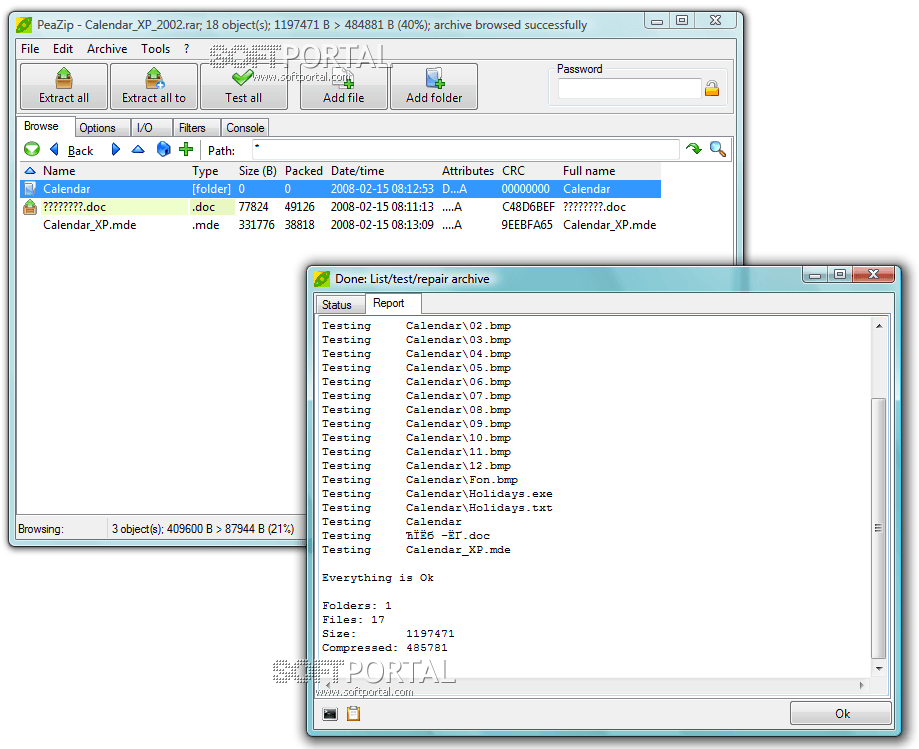Click the report's vertical scrollbar thumb
The width and height of the screenshot is (919, 749).
(878, 527)
